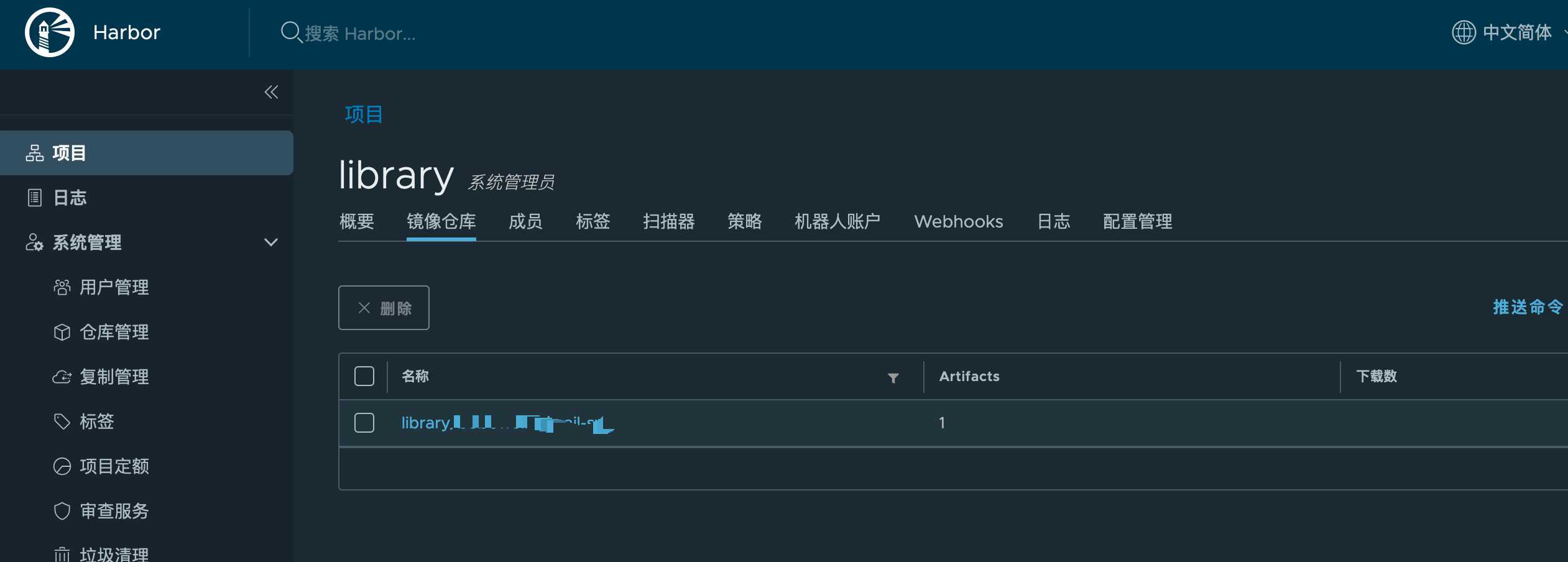This screenshot has width=1568, height=562.
Task: Open 垃圾清理 in the sidebar
Action: pos(114,554)
